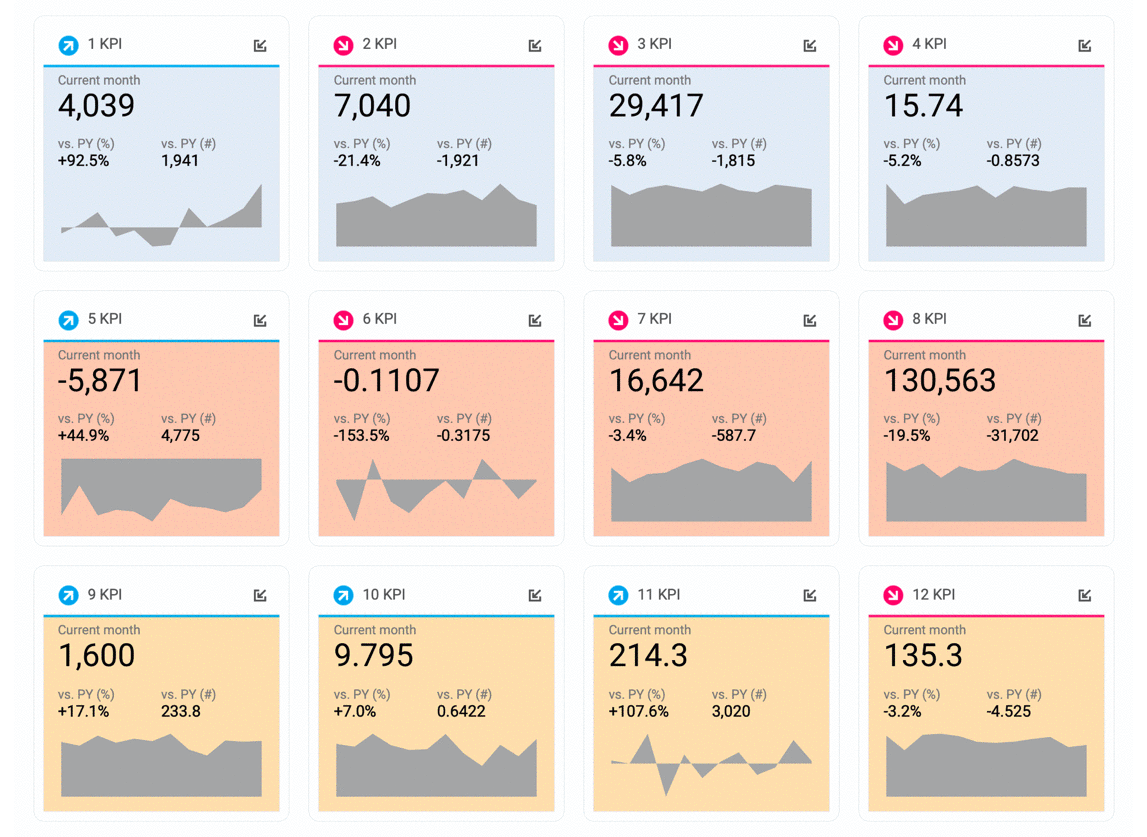1147x837 pixels.
Task: Click the blue upward trend icon on 1 KPI
Action: [69, 44]
